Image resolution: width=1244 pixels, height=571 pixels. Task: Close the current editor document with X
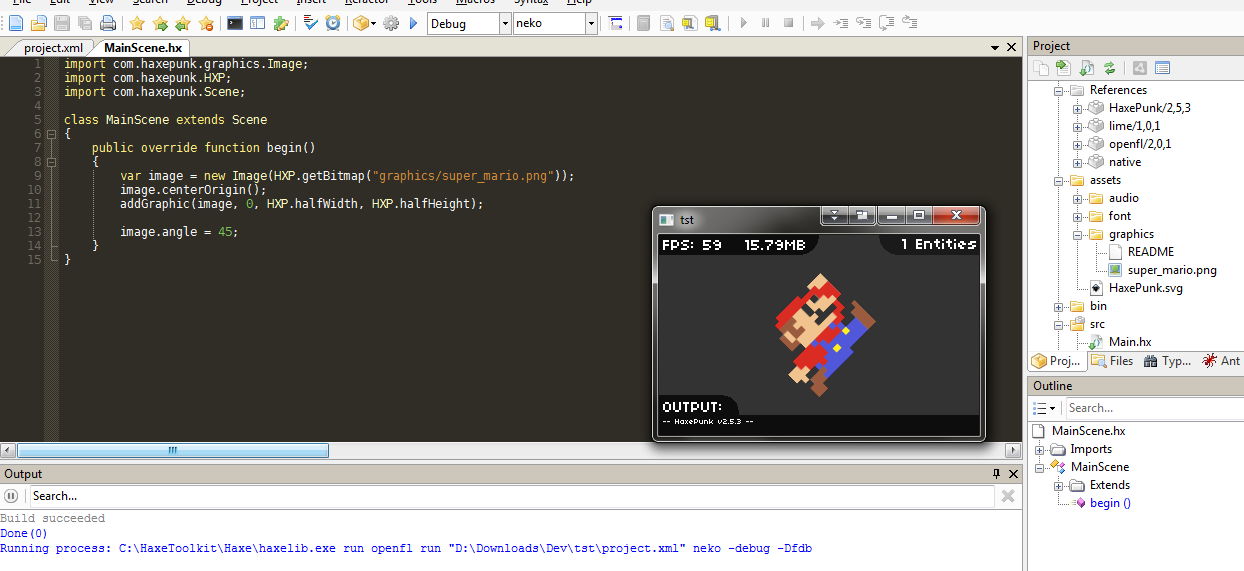click(1012, 47)
